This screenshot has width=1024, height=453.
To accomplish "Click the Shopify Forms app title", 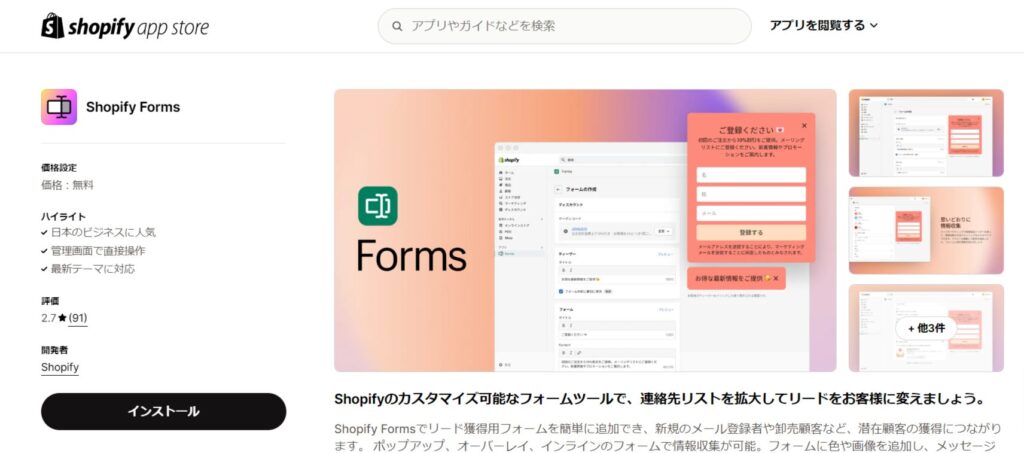I will pos(133,107).
